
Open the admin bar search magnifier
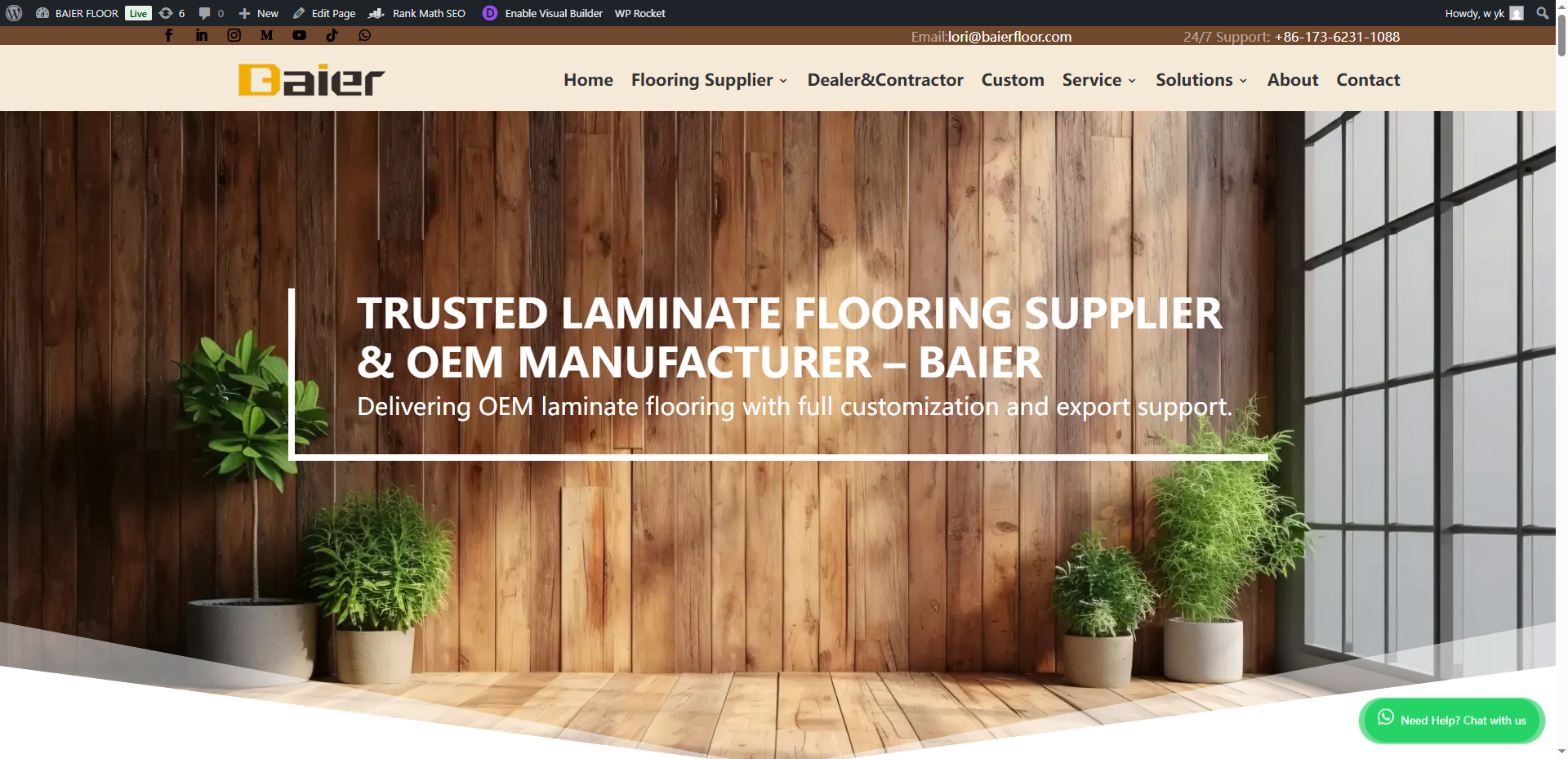click(x=1543, y=13)
